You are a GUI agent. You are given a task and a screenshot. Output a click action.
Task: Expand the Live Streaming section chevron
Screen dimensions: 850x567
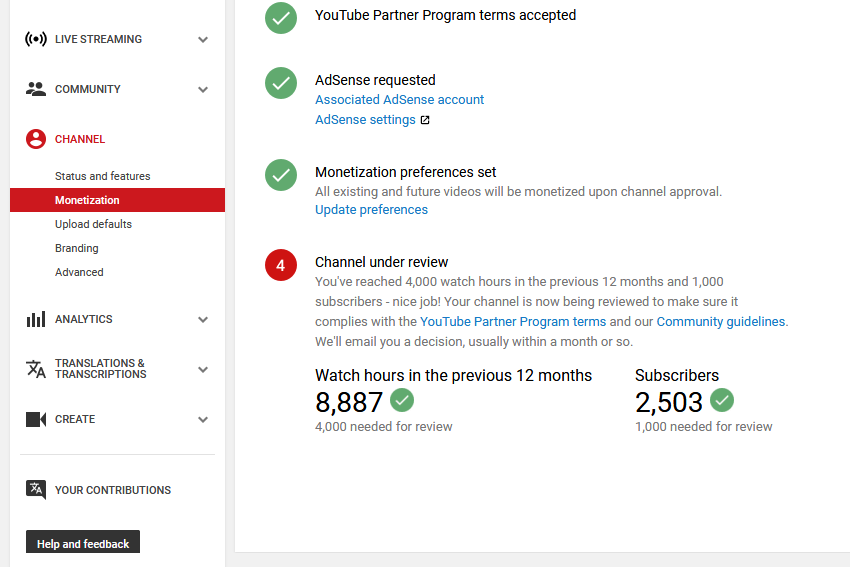coord(203,40)
